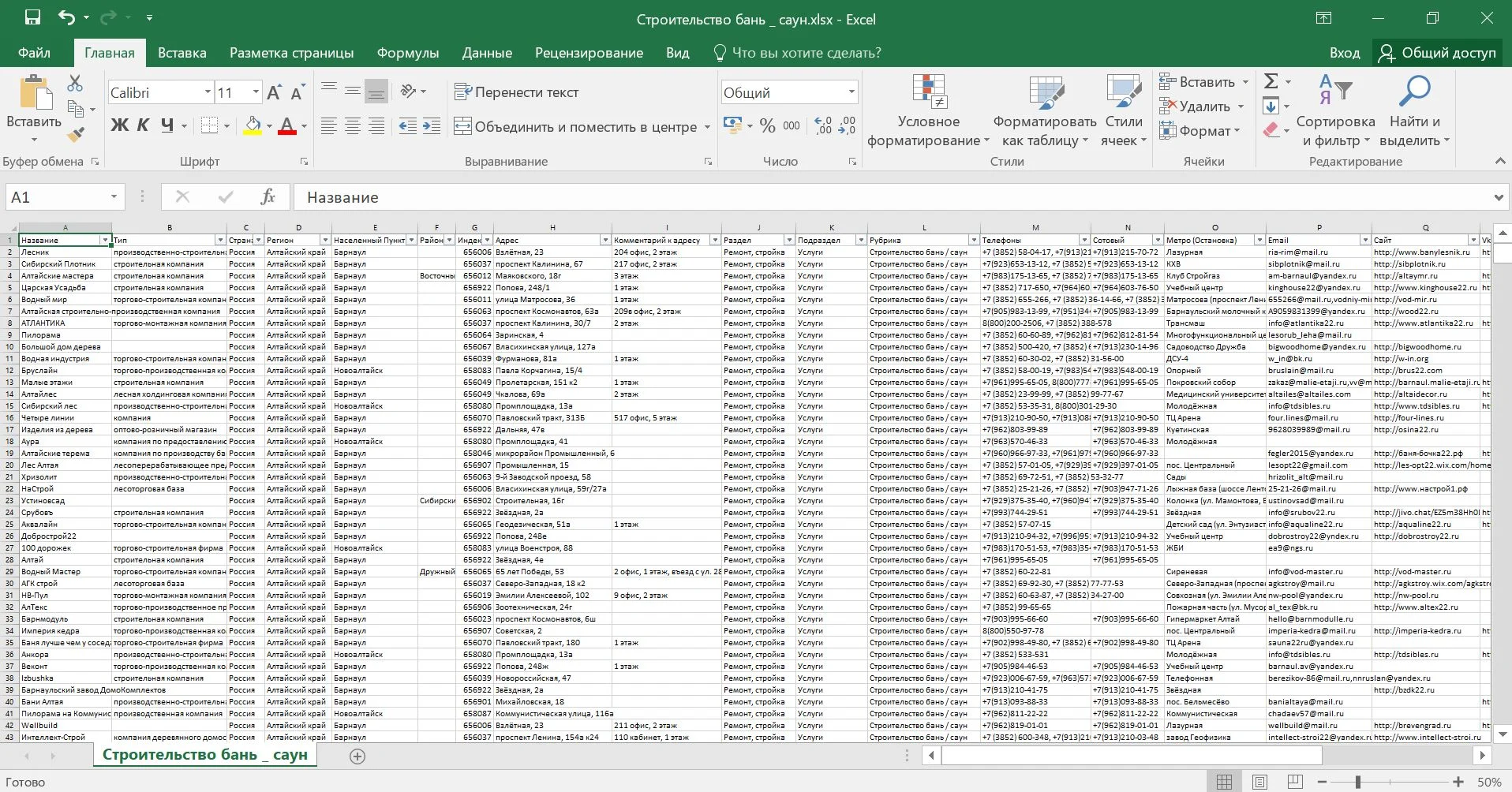1512x792 pixels.
Task: Adjust the zoom slider handle
Action: 1357,782
